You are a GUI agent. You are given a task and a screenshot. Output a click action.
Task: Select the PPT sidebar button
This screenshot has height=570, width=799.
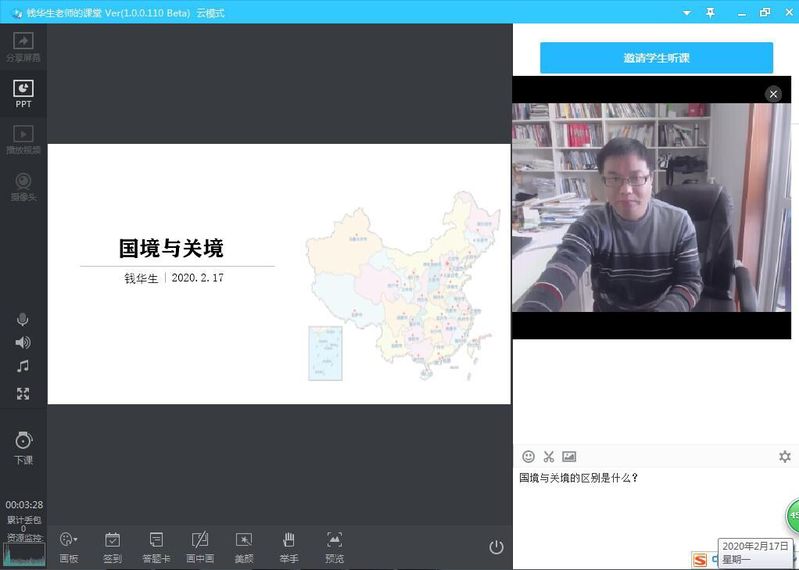coord(23,94)
